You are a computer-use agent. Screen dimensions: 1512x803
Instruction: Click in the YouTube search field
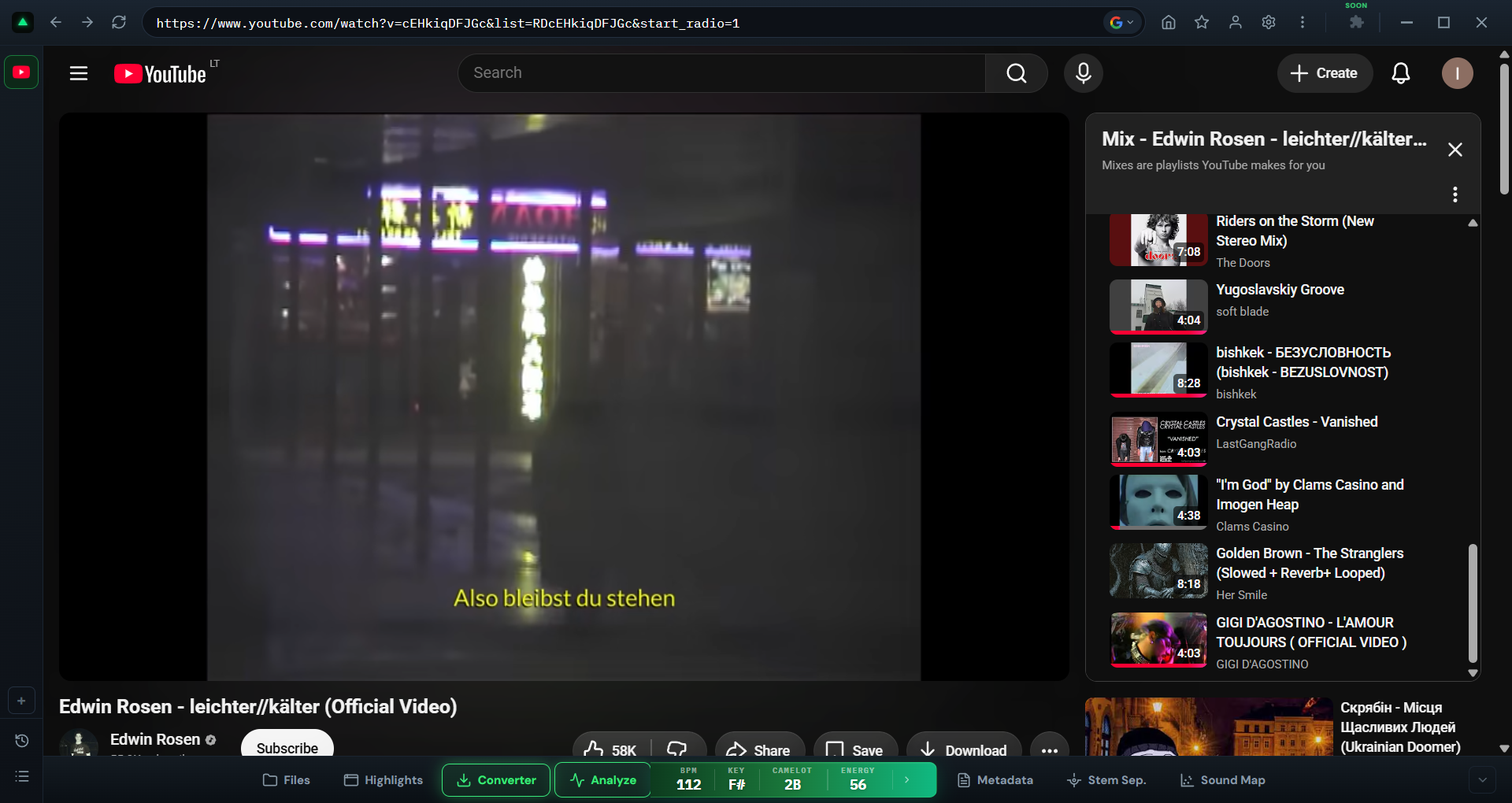(x=721, y=73)
